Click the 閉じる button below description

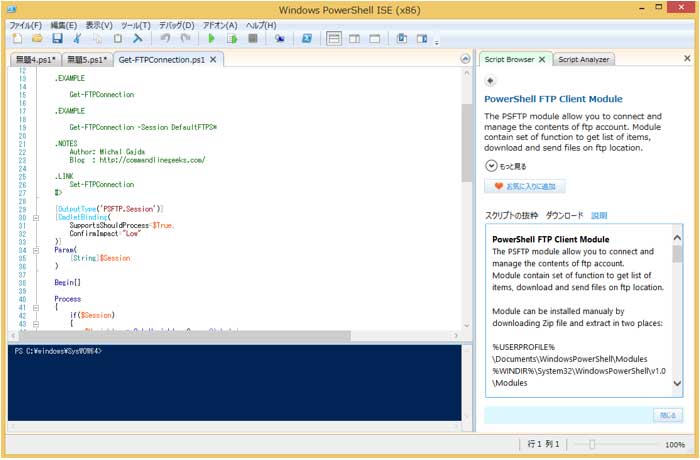click(668, 415)
